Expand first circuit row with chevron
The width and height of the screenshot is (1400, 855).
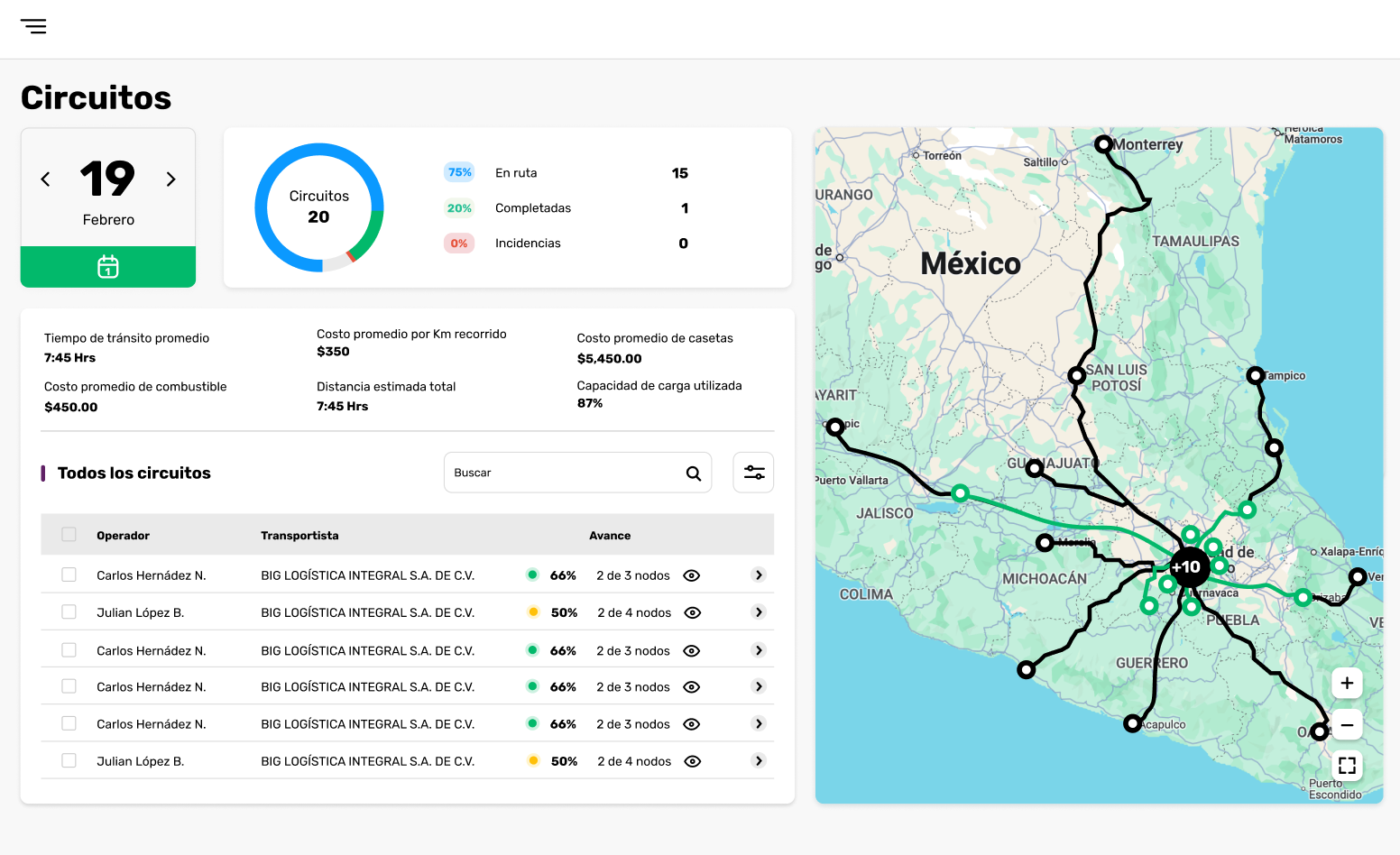pos(759,575)
